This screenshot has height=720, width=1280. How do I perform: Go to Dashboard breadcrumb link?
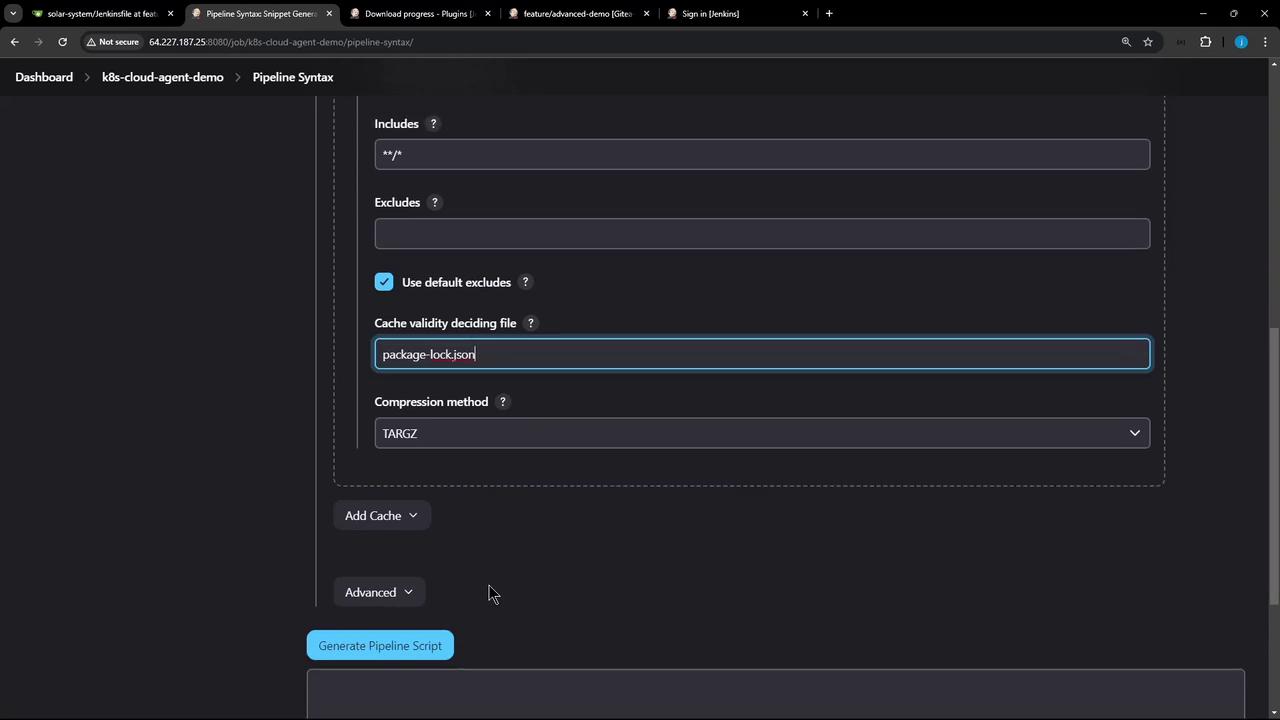[x=44, y=77]
